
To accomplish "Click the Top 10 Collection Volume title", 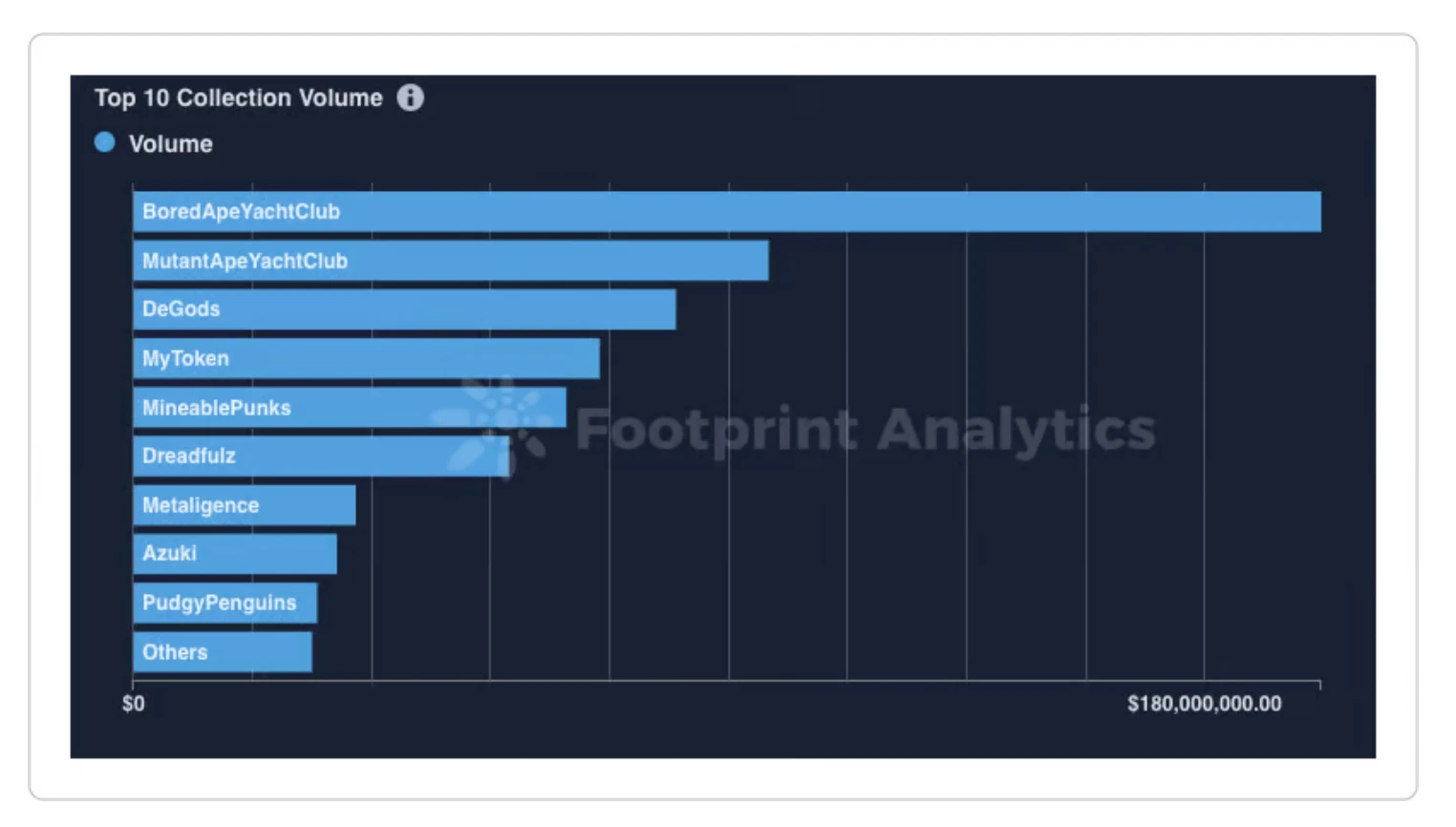I will [x=238, y=97].
